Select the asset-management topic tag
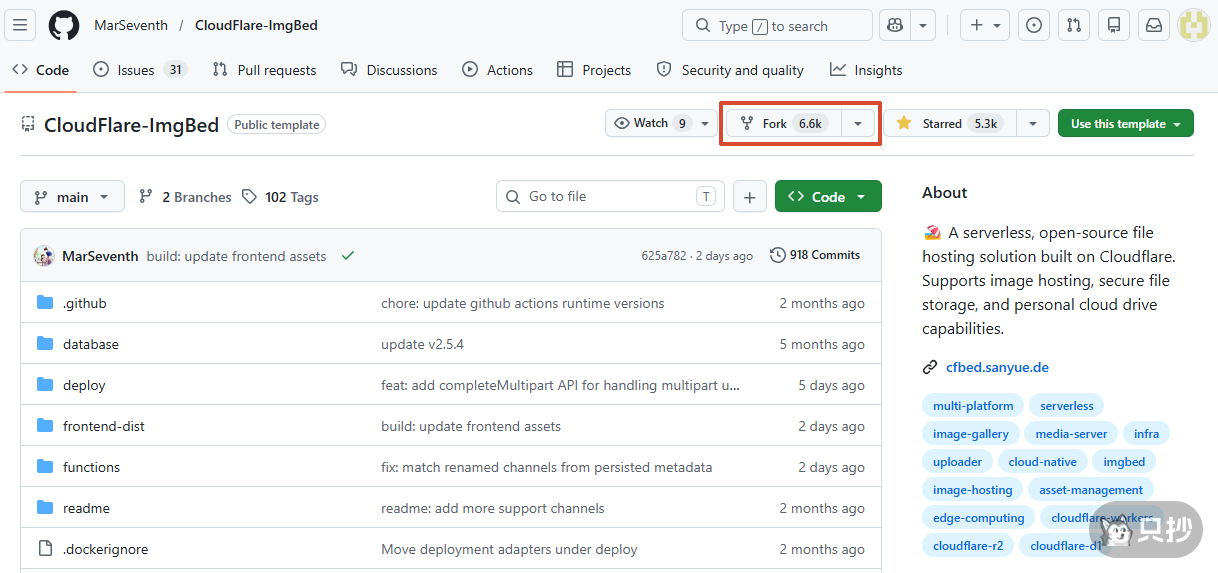Viewport: 1218px width, 573px height. tap(1091, 490)
